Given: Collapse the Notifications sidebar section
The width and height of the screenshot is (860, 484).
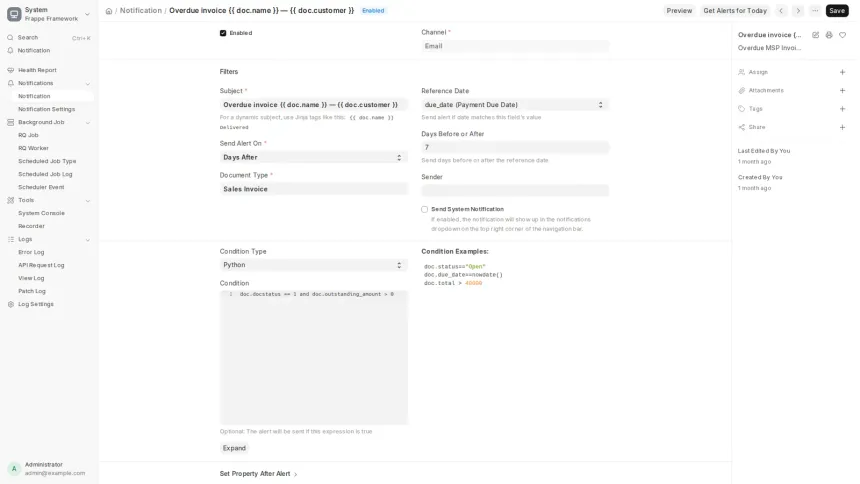Looking at the screenshot, I should click(88, 83).
